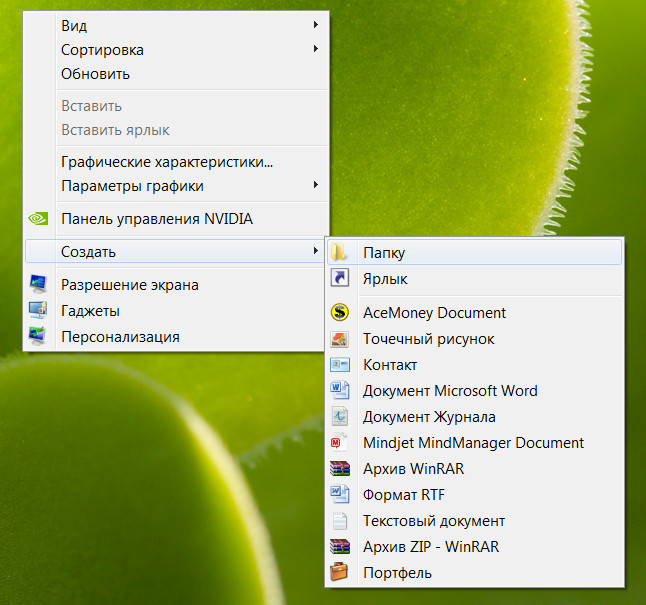The width and height of the screenshot is (646, 605).
Task: Select the greyed Вставить ярлык entry
Action: 176,130
